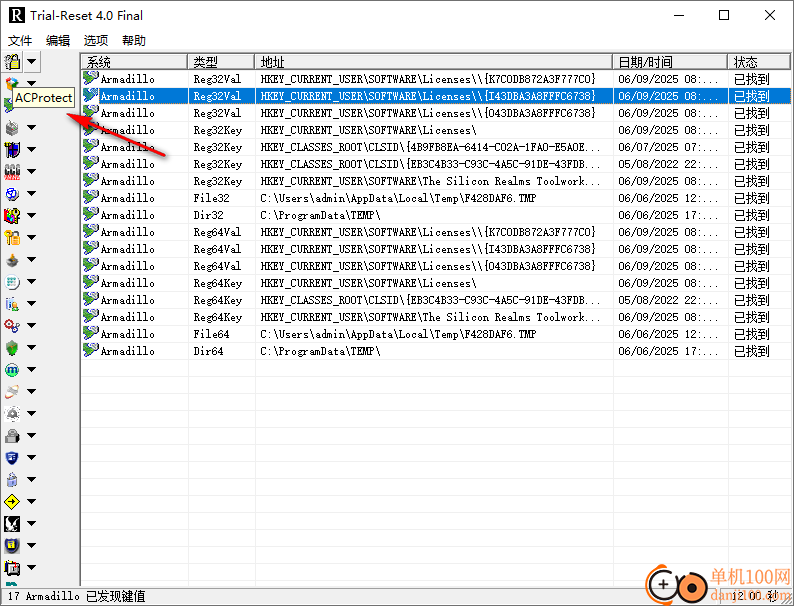This screenshot has width=794, height=606.
Task: Open the 选项 menu
Action: coord(96,41)
